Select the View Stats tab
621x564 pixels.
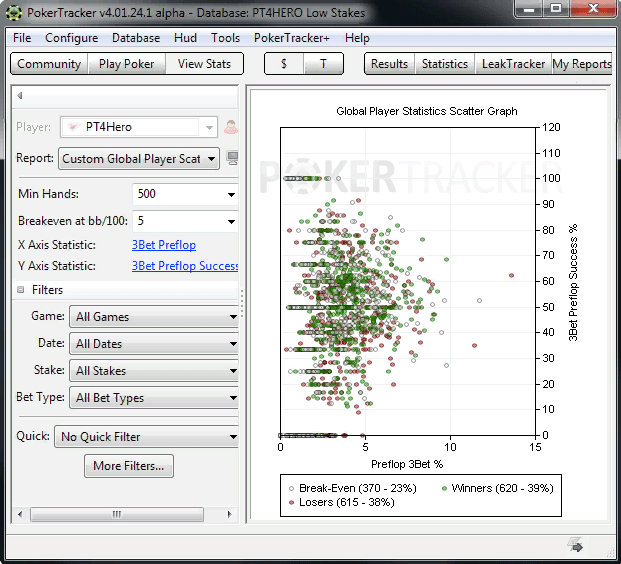pyautogui.click(x=204, y=64)
